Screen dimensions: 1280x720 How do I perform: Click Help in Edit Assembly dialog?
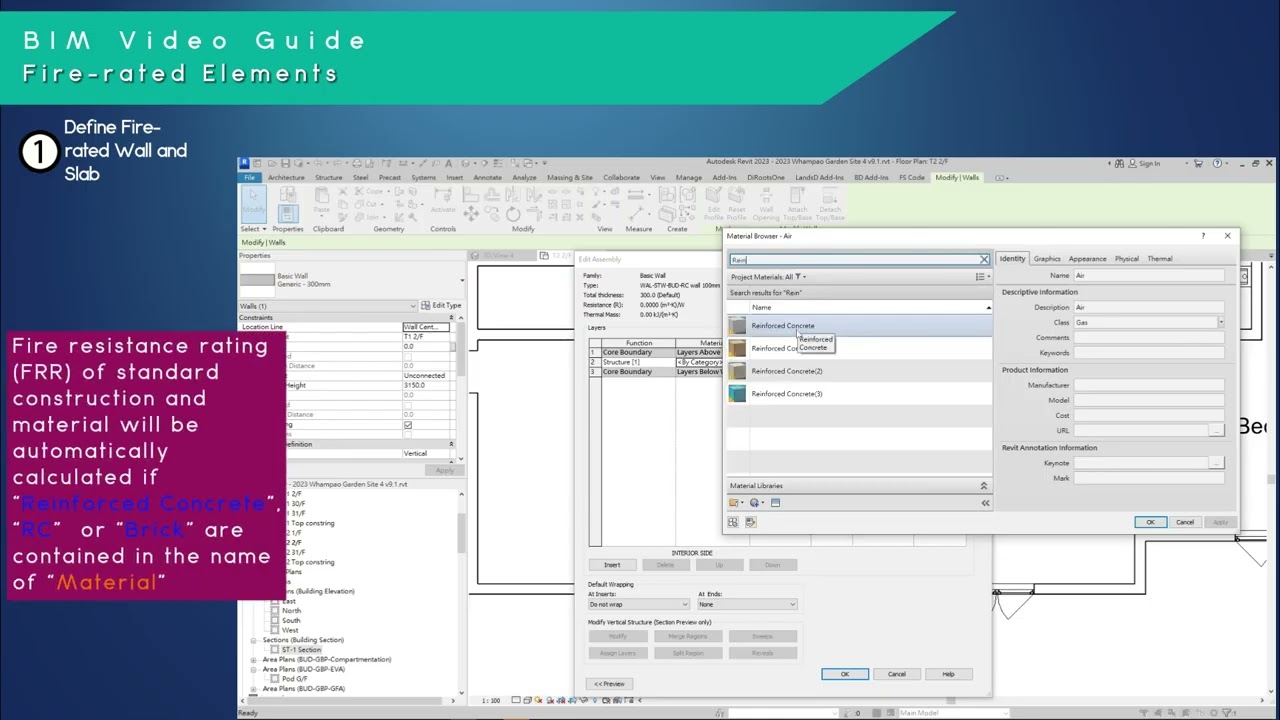click(948, 674)
